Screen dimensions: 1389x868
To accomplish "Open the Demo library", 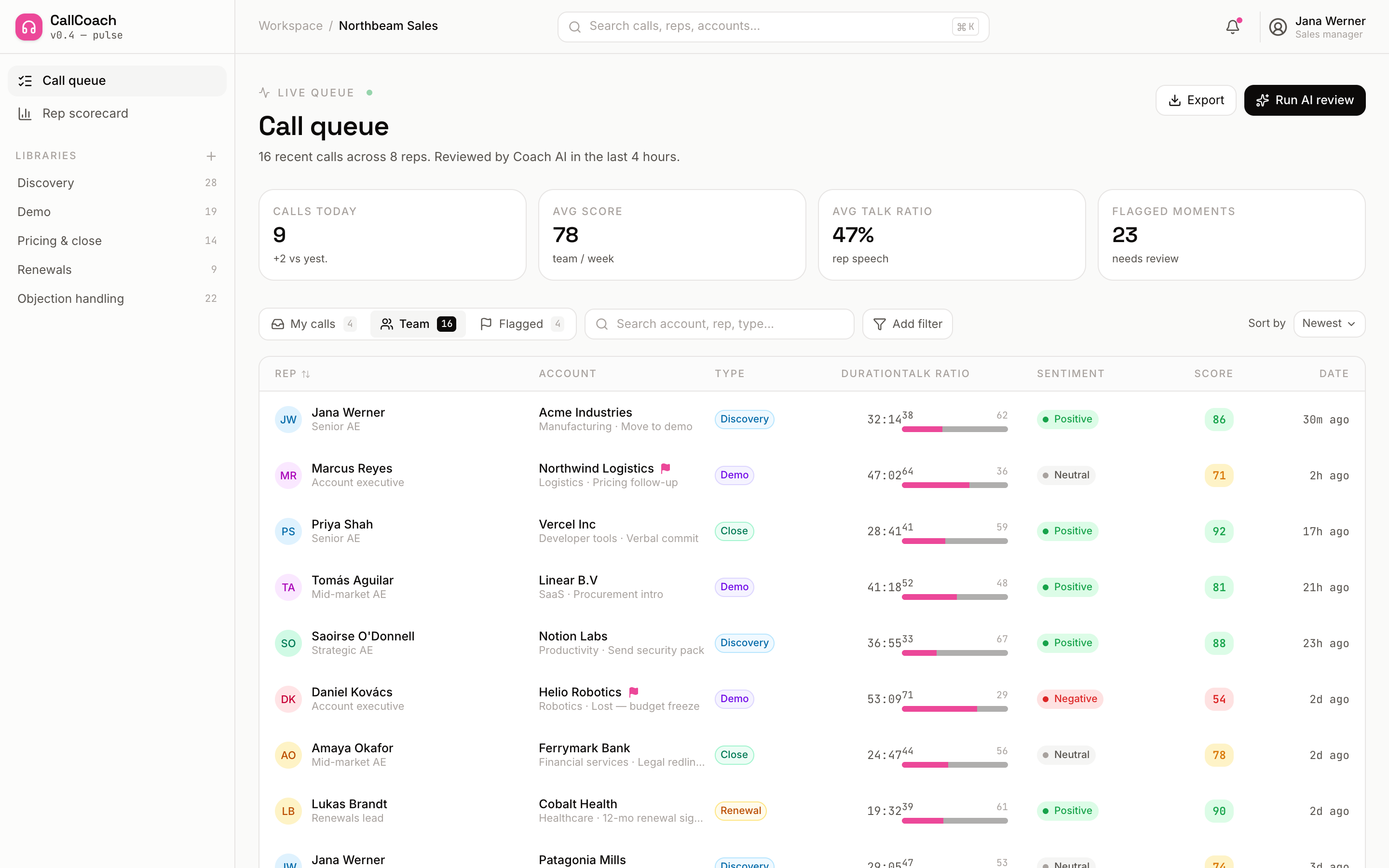I will click(117, 212).
